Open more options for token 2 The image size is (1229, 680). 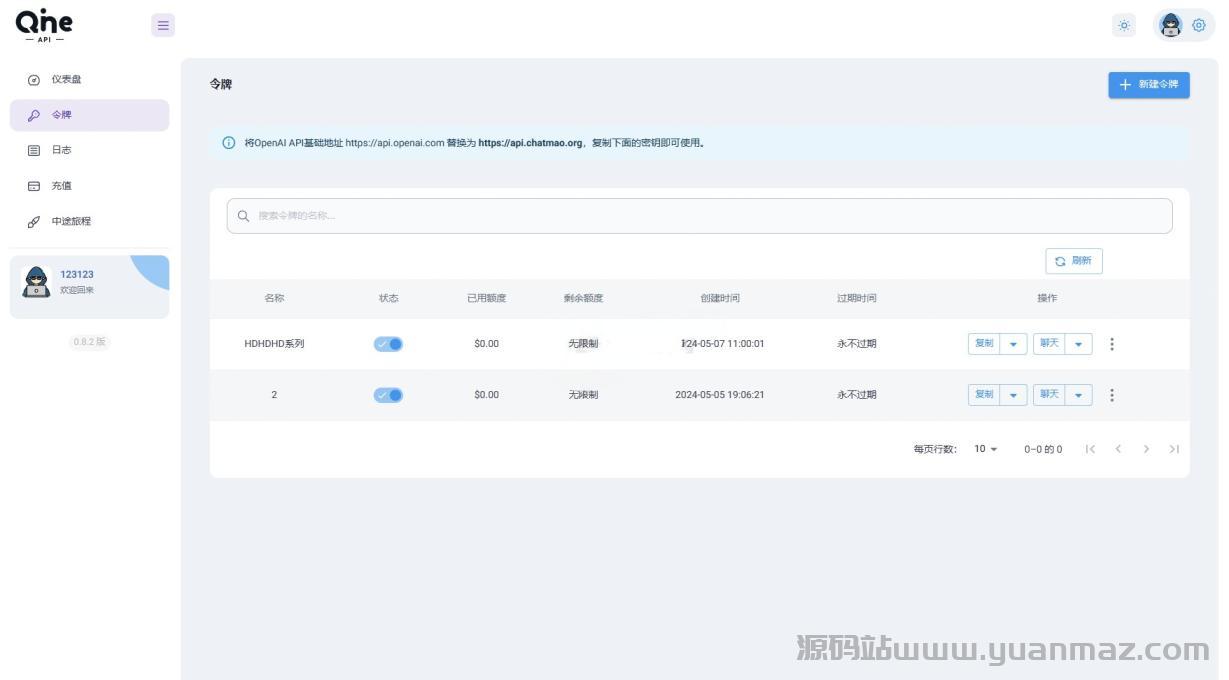pos(1112,395)
